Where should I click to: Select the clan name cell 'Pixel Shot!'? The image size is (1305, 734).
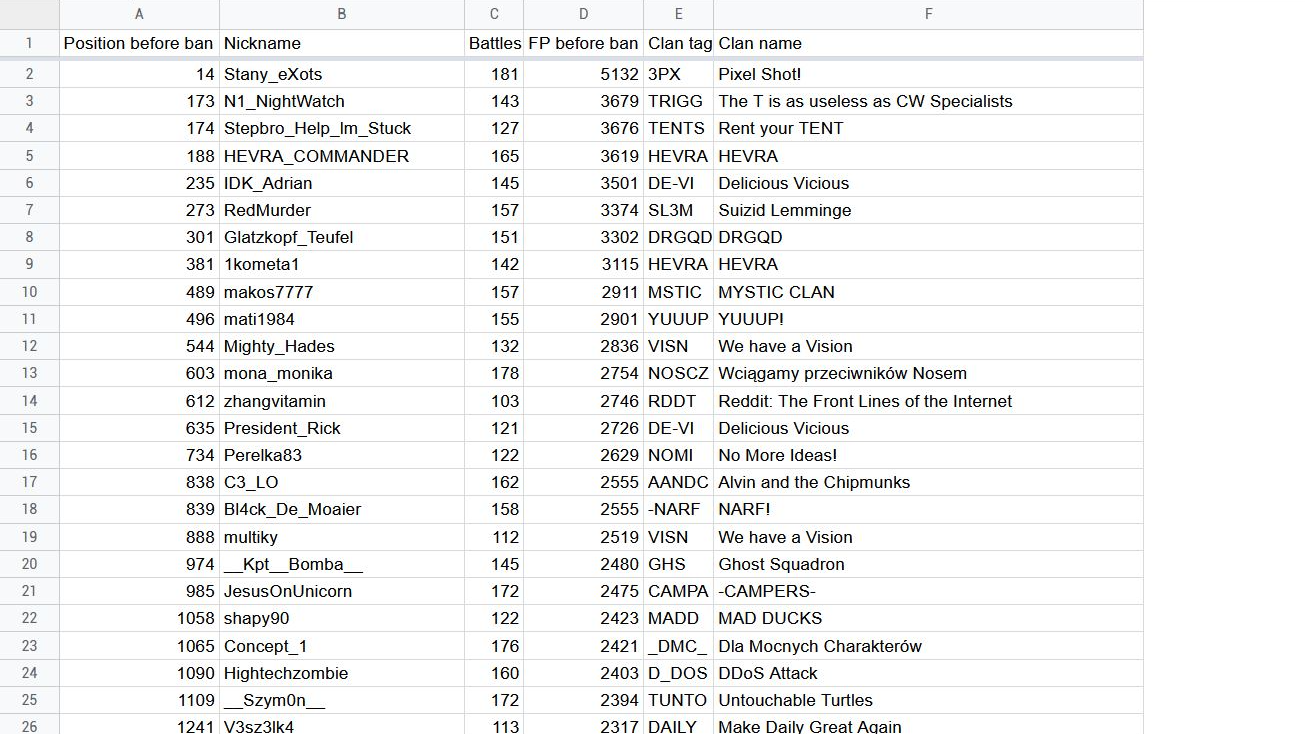tap(929, 74)
